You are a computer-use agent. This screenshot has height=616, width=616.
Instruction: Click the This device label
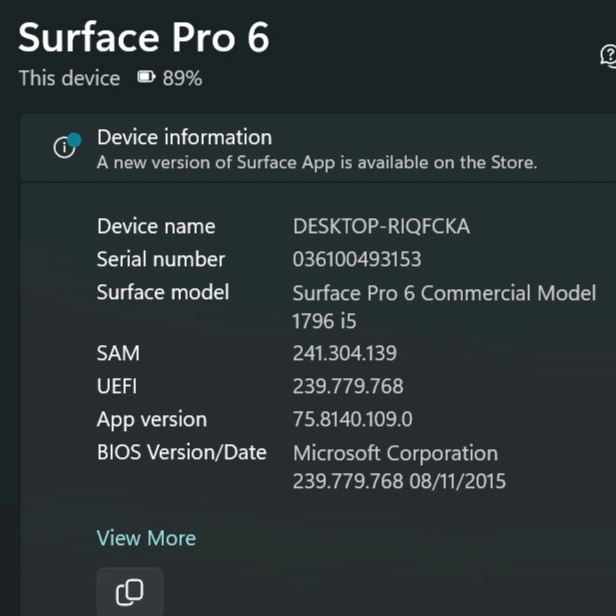click(x=69, y=78)
